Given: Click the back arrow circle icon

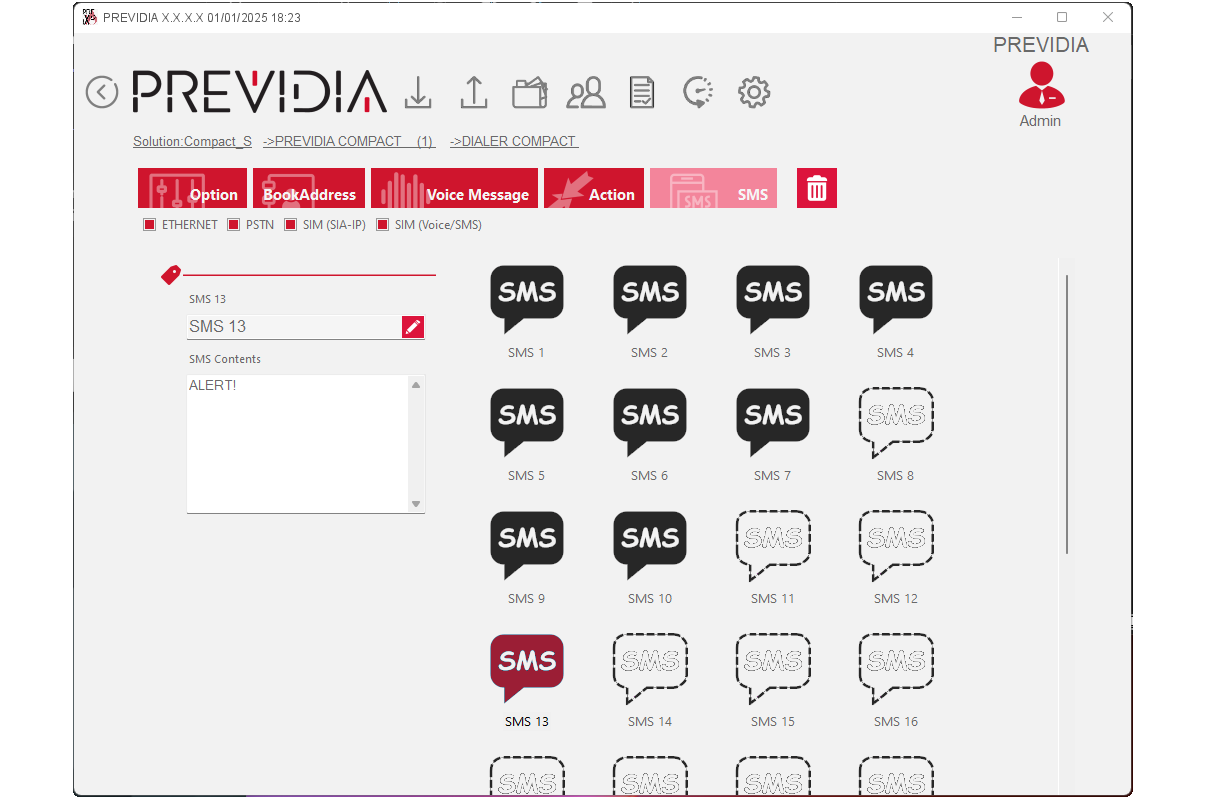Looking at the screenshot, I should 102,92.
